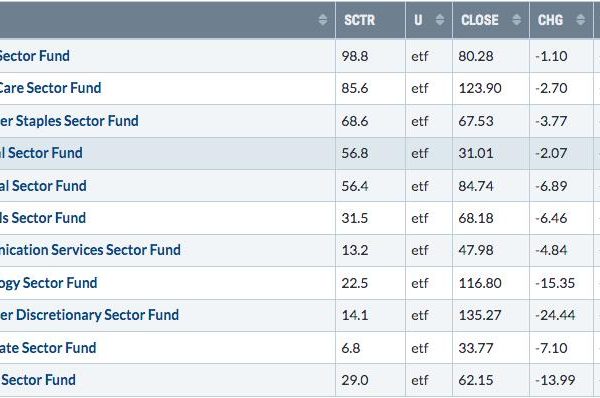Open the Care Sector Fund link
This screenshot has height=398, width=600.
[x=50, y=88]
